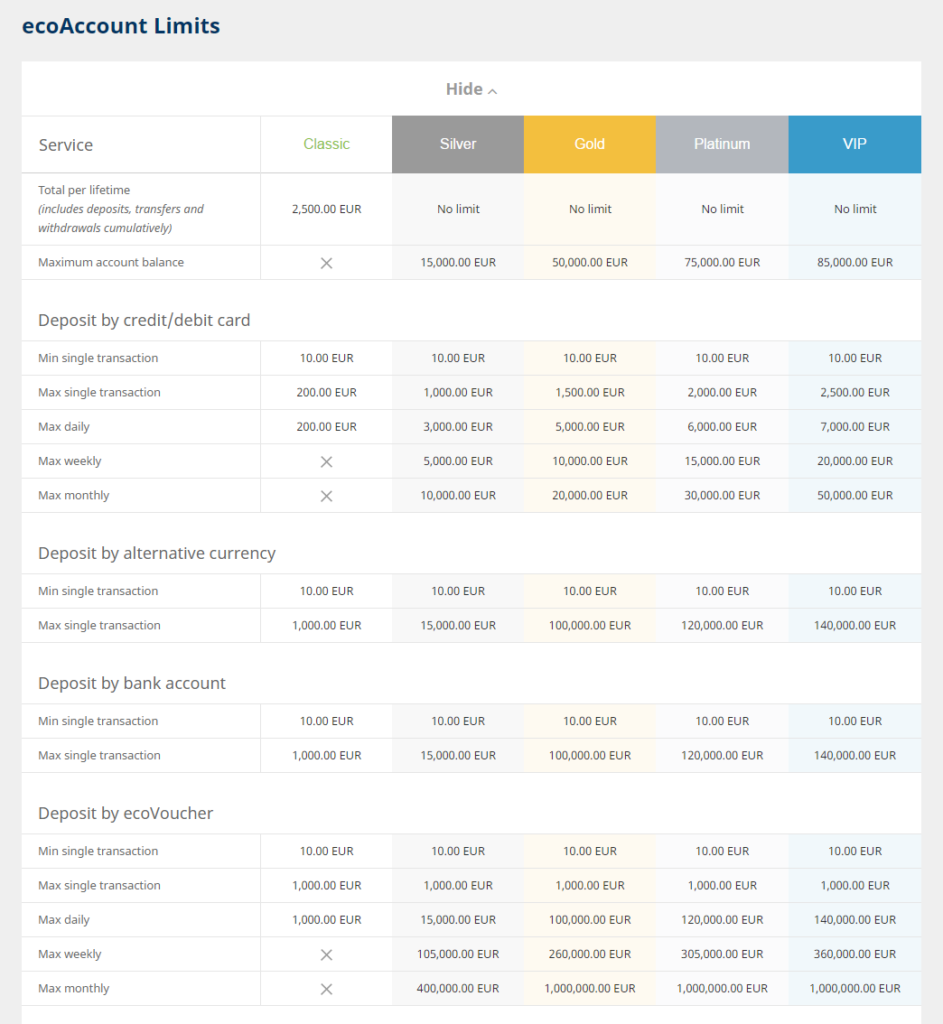
Task: Click the X mark in Maximum account balance row
Action: pos(327,263)
